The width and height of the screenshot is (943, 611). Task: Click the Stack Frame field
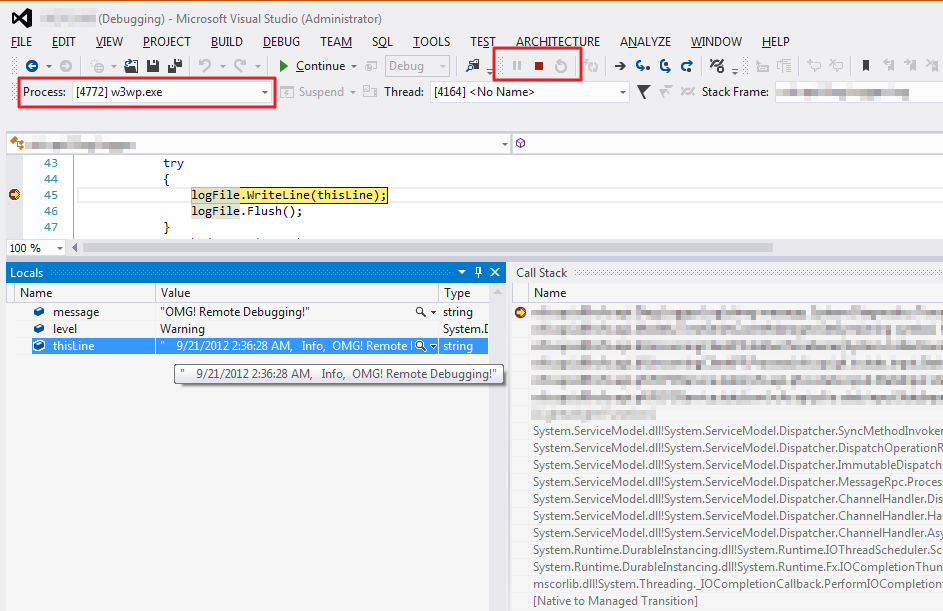pos(859,92)
